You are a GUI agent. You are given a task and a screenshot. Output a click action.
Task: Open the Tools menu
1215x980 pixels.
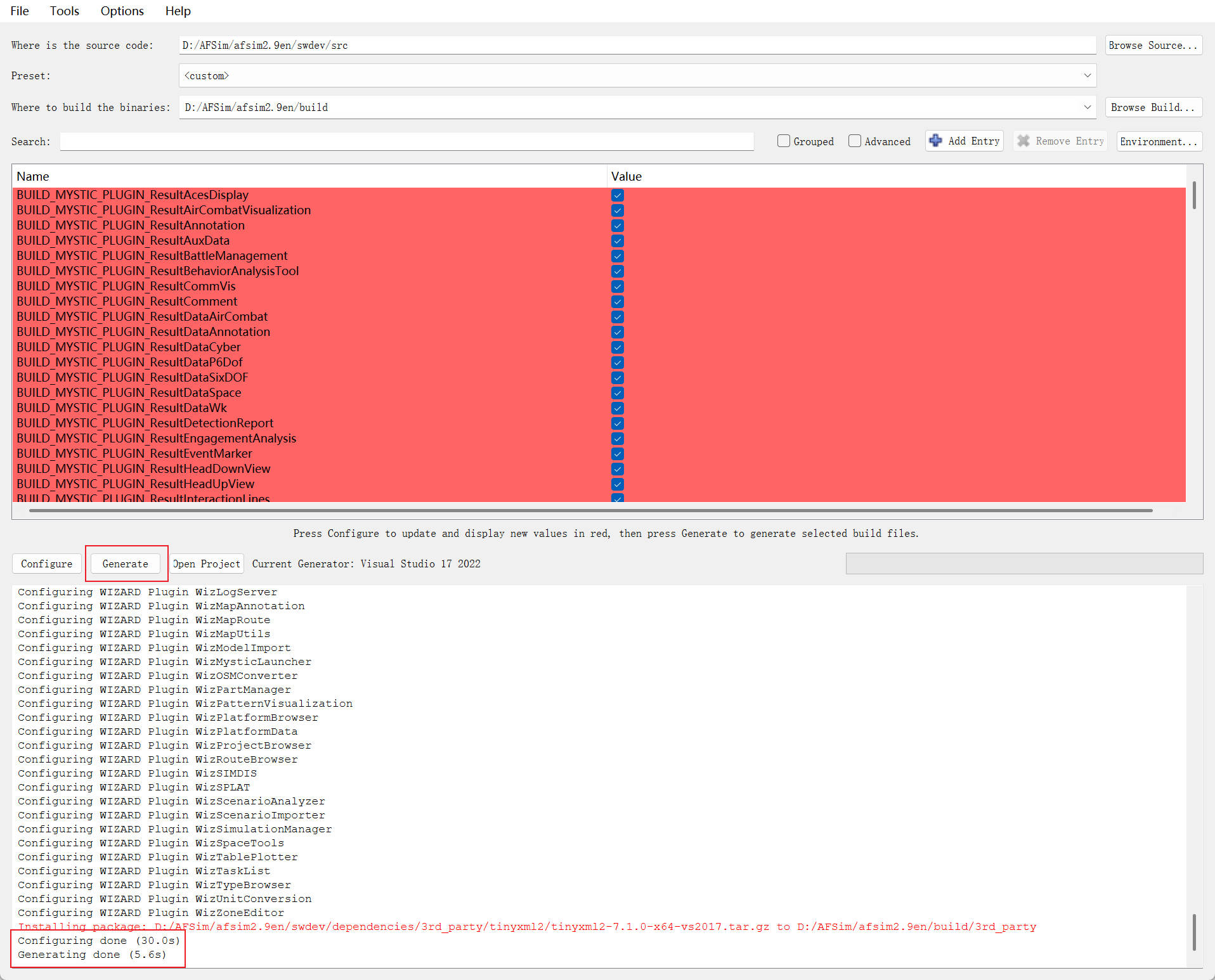pos(65,11)
